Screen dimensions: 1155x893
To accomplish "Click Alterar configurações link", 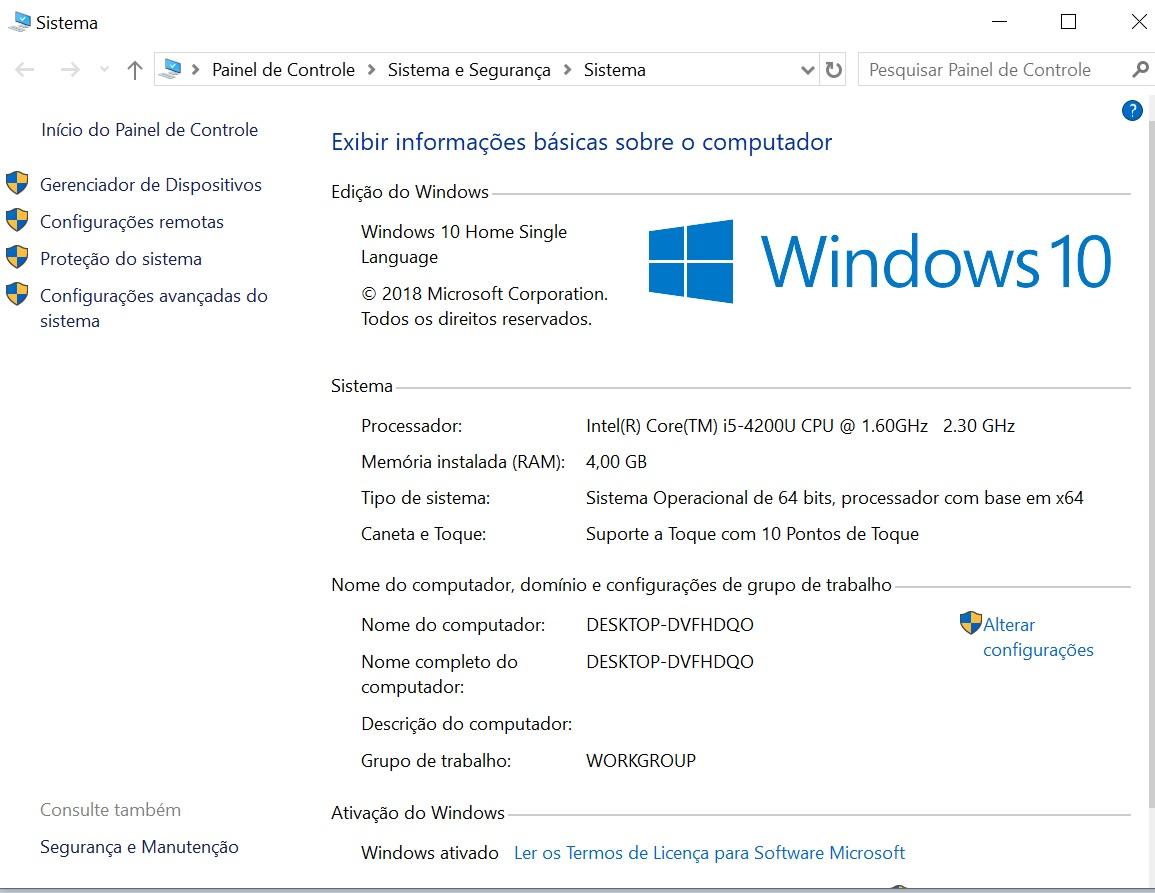I will [x=1039, y=637].
